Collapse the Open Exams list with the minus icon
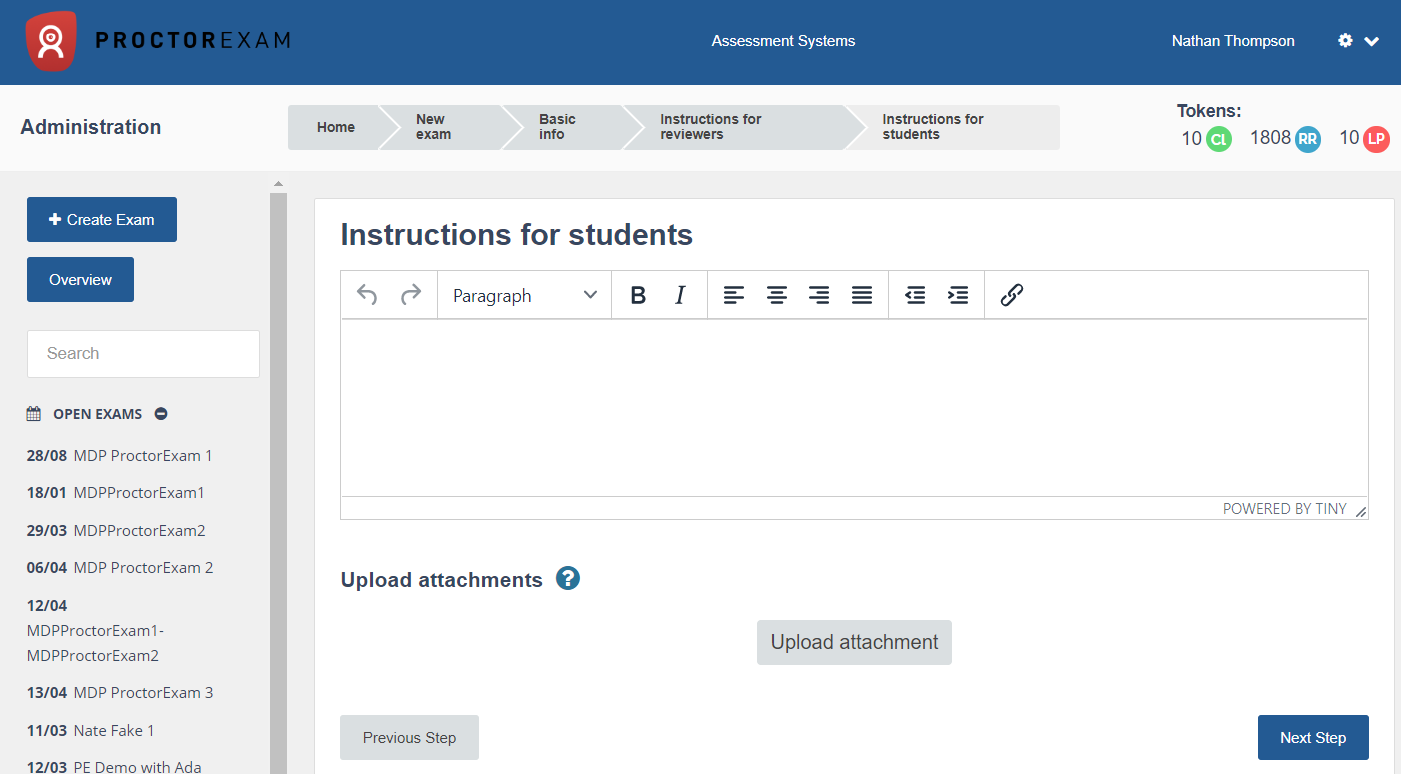This screenshot has width=1401, height=774. pyautogui.click(x=161, y=414)
